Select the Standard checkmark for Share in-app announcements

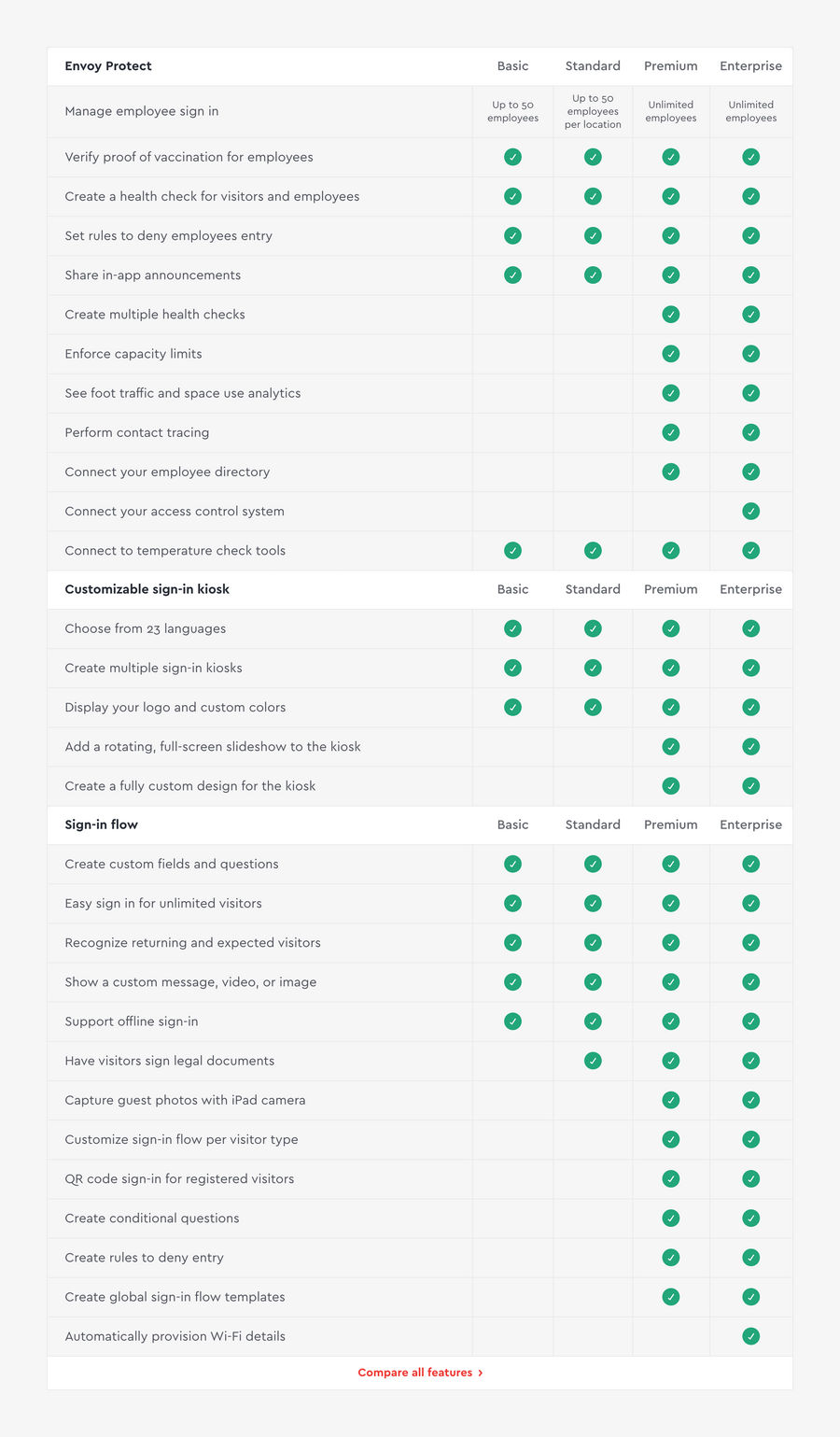coord(593,275)
